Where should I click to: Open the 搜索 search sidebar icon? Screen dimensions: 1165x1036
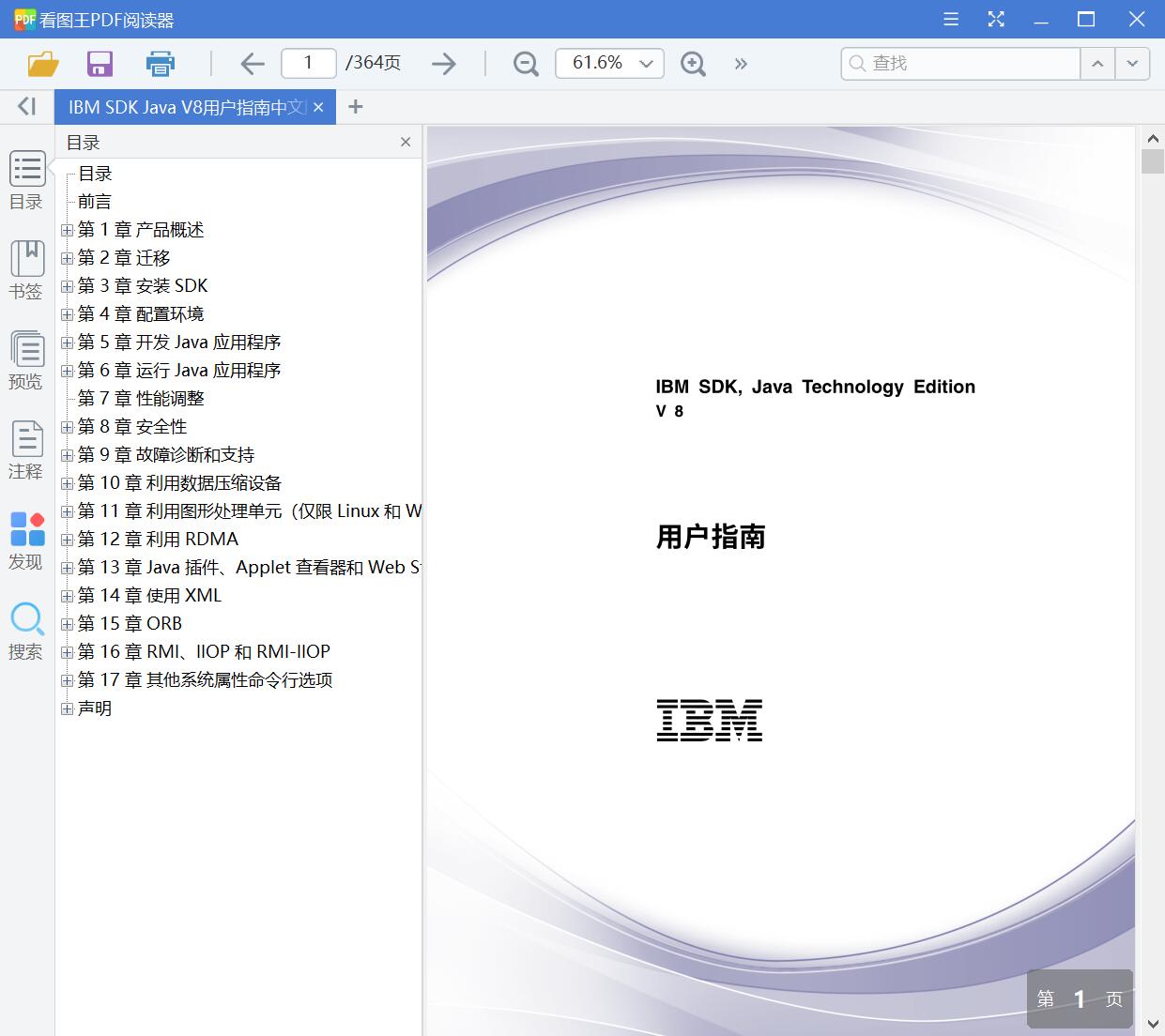(26, 631)
